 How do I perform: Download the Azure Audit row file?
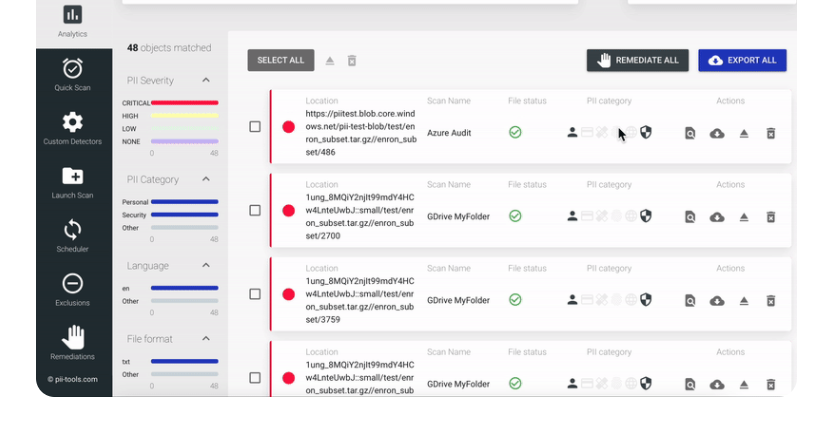pos(717,133)
